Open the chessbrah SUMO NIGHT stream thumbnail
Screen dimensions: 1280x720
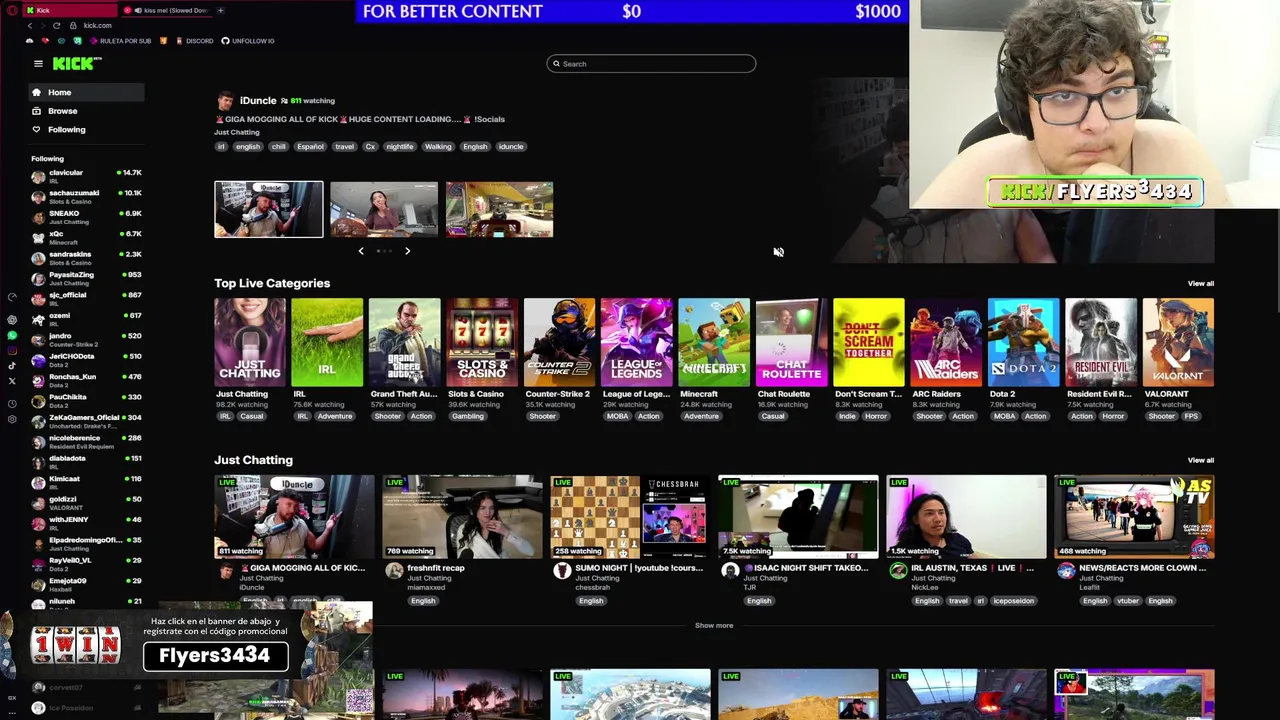point(630,516)
